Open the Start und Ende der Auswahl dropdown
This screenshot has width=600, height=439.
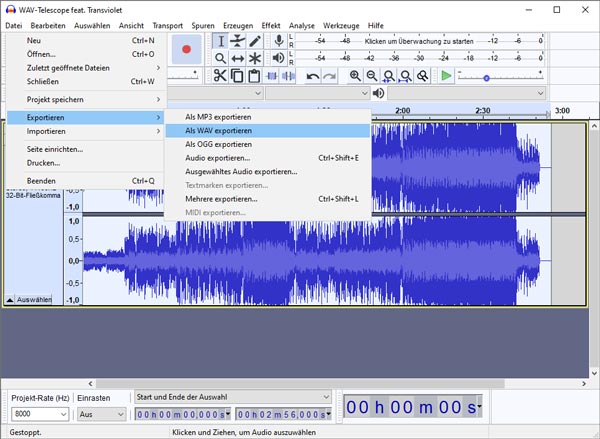[233, 397]
